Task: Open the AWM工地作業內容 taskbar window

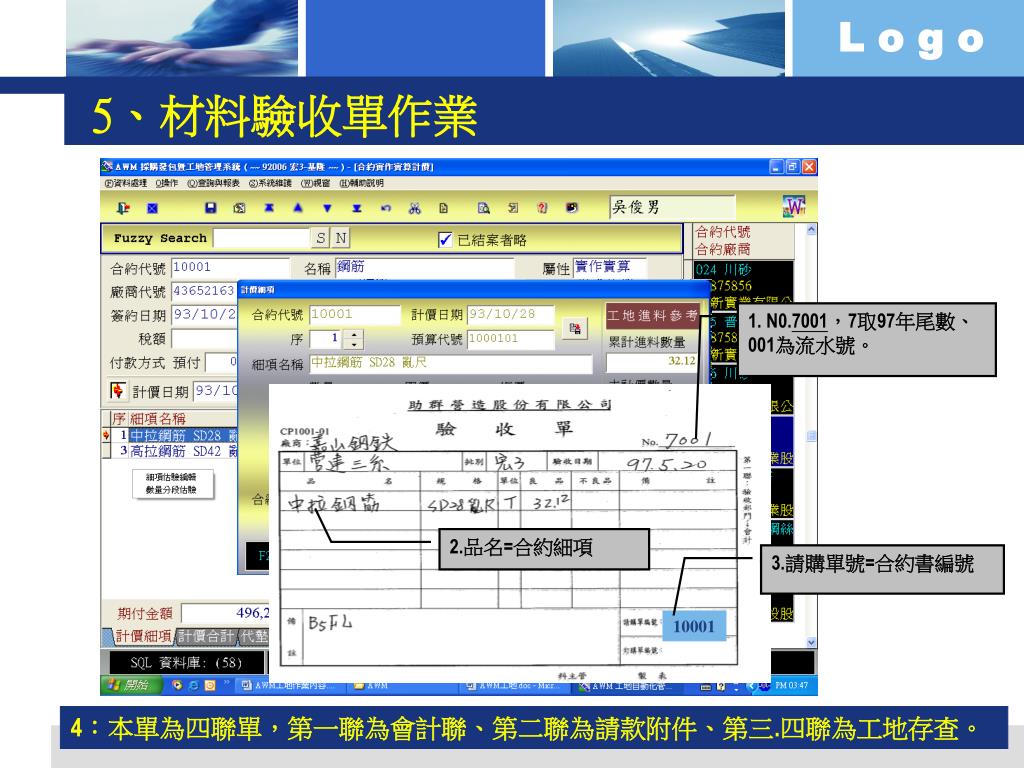Action: pyautogui.click(x=290, y=686)
